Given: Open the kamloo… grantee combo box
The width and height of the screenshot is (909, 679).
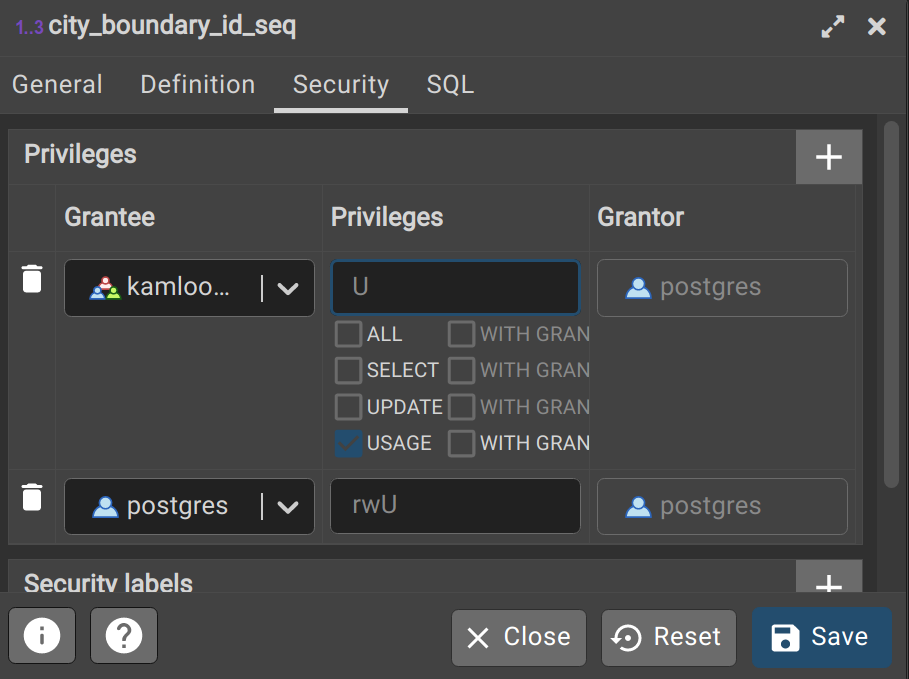Looking at the screenshot, I should pos(189,288).
